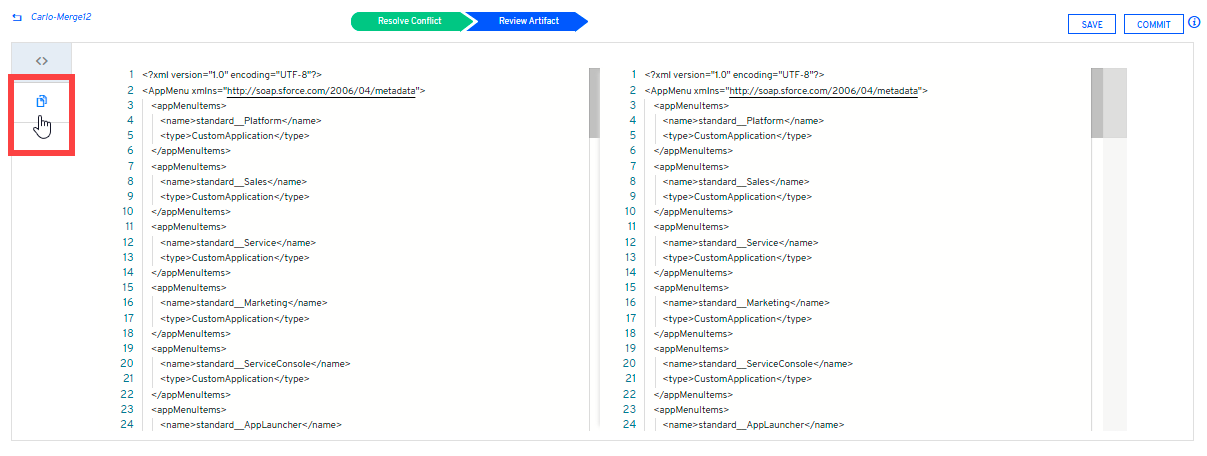Open the soap.sforce.com URL in right editor

(823, 90)
